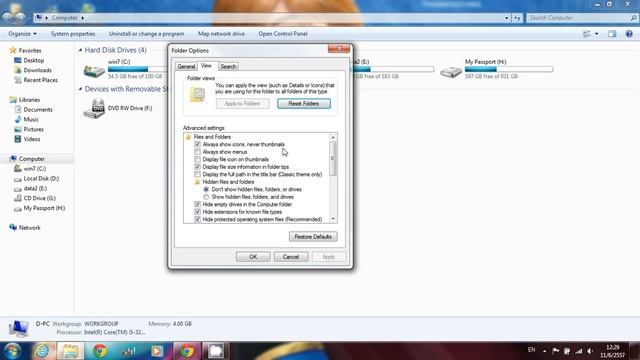Viewport: 640px width, 360px height.
Task: Select My Passport (H:) in the navigation pane
Action: (44, 208)
